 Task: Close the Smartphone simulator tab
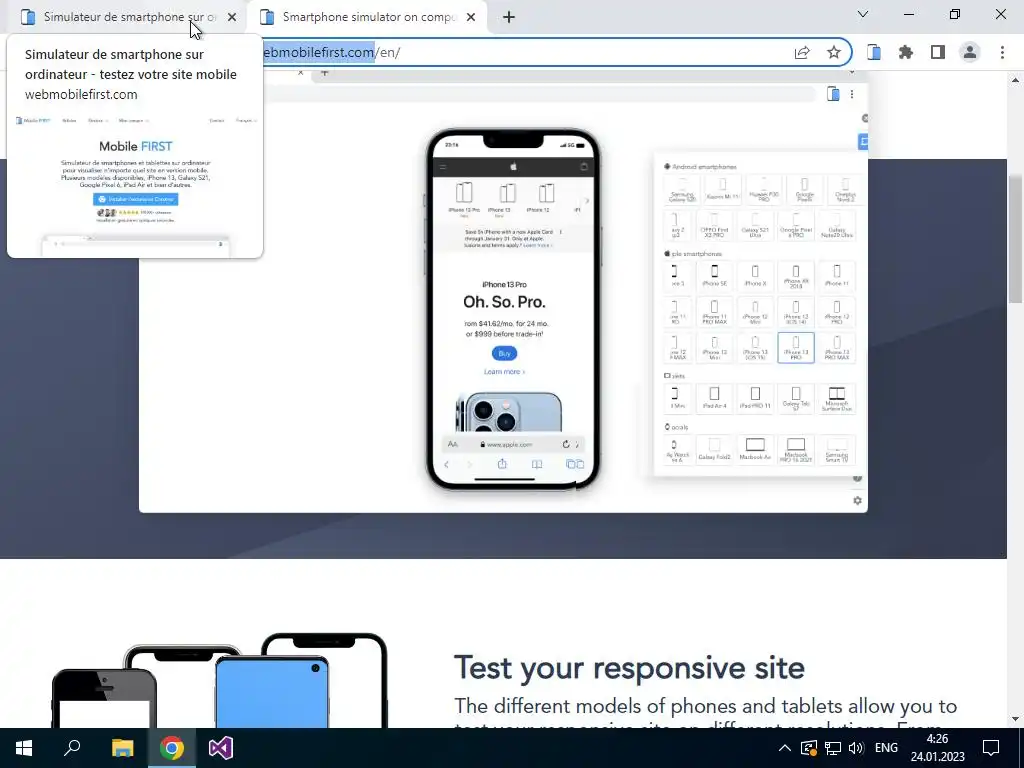coord(471,18)
